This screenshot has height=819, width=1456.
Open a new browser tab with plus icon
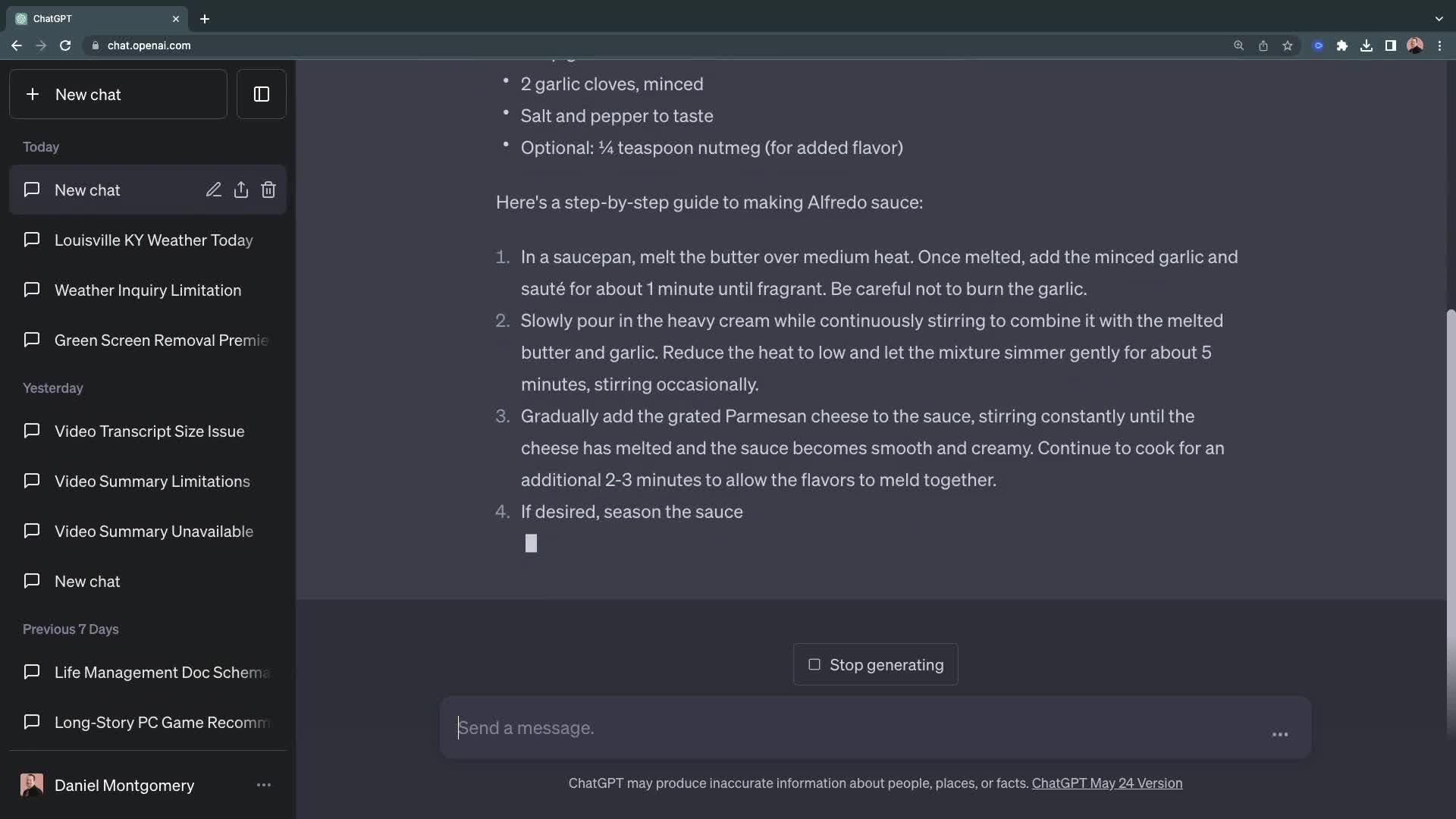[x=205, y=19]
